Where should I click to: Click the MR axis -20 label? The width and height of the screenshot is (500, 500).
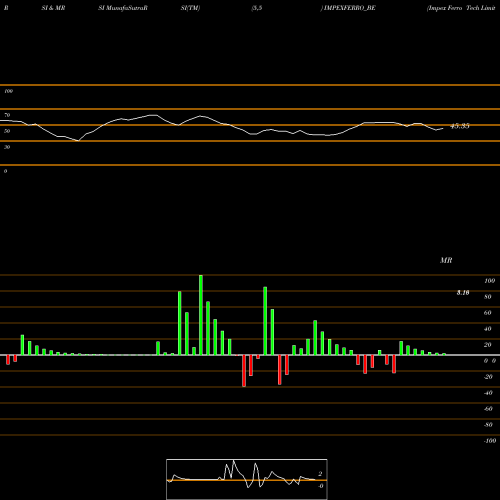(x=488, y=377)
